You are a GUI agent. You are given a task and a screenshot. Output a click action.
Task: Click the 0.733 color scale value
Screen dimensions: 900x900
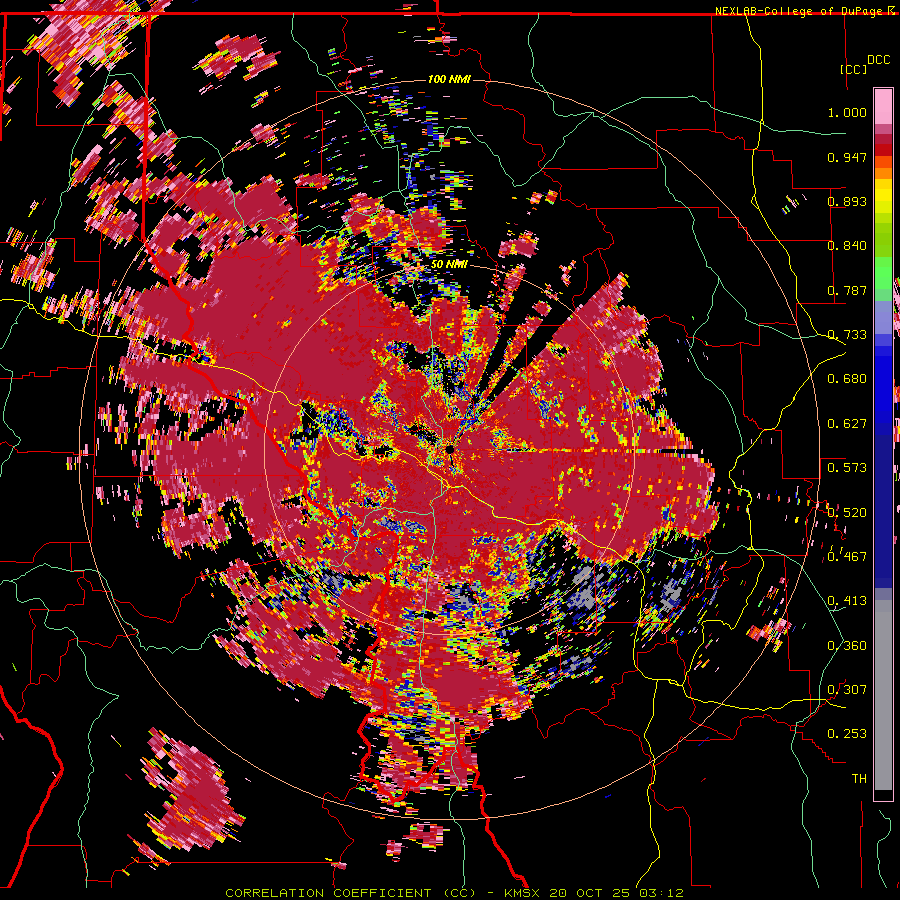(847, 335)
